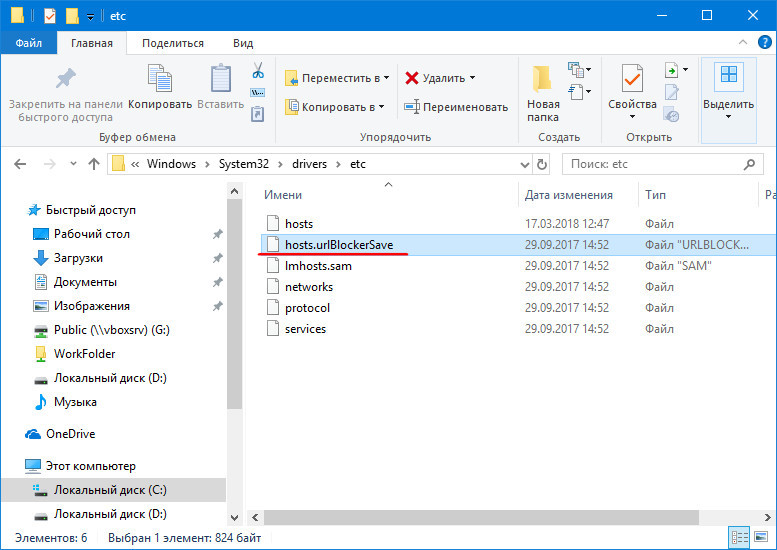Click the drivers breadcrumb in address bar
The height and width of the screenshot is (550, 777).
[309, 164]
